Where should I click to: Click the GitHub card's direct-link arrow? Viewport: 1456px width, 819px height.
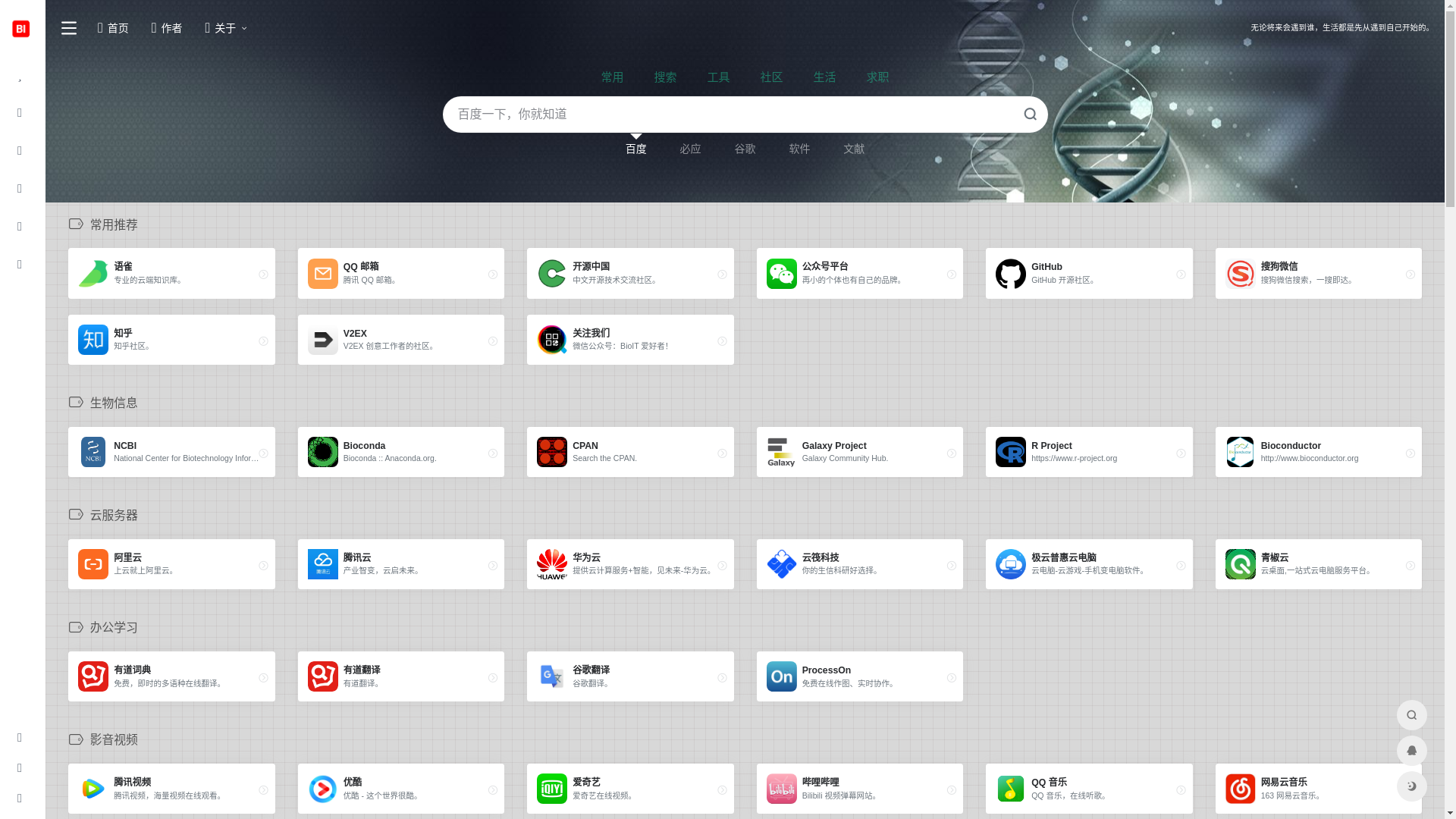1181,275
